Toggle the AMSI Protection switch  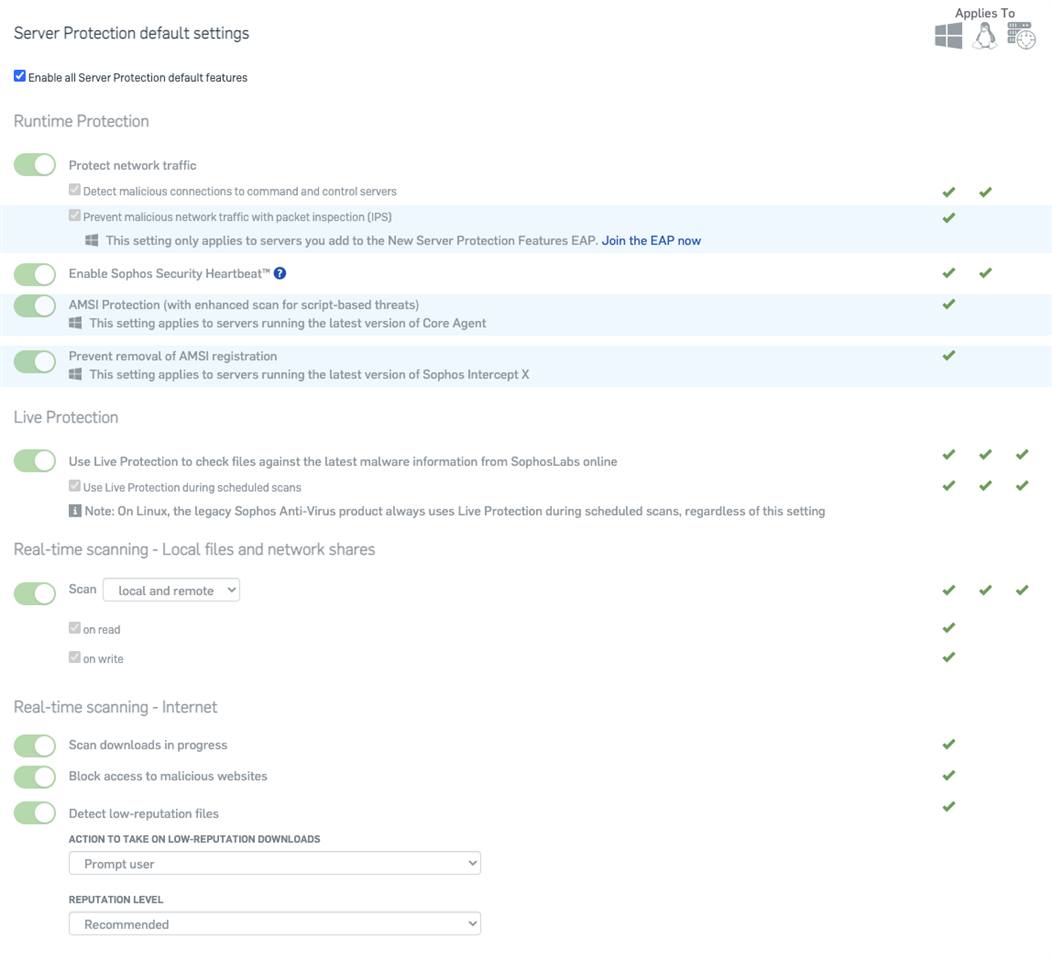click(35, 306)
